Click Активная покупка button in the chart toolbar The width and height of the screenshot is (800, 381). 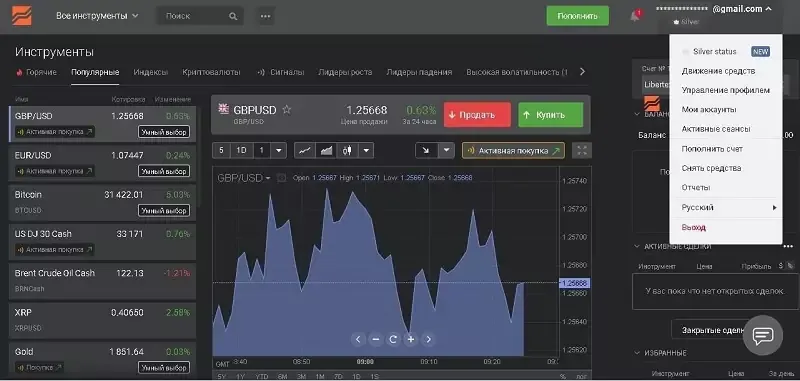tap(513, 150)
